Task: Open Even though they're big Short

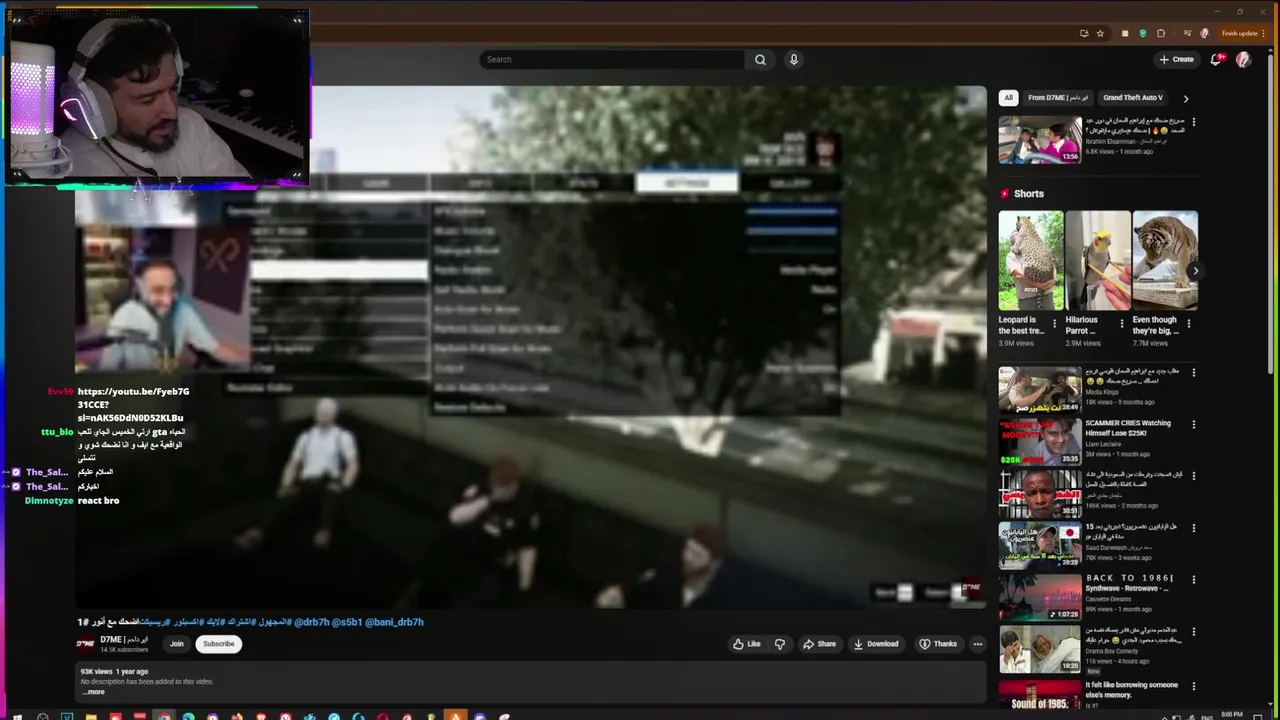Action: coord(1165,260)
